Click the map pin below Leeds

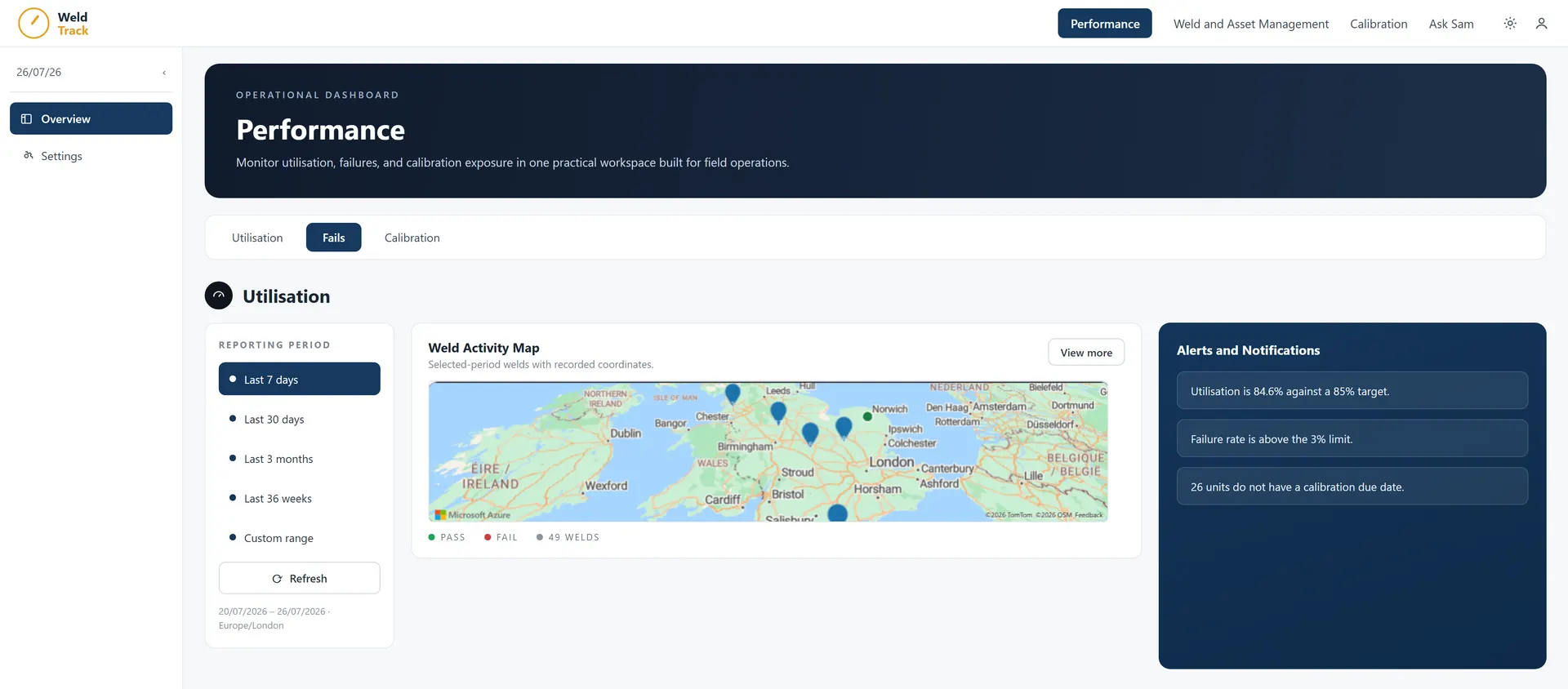coord(778,412)
